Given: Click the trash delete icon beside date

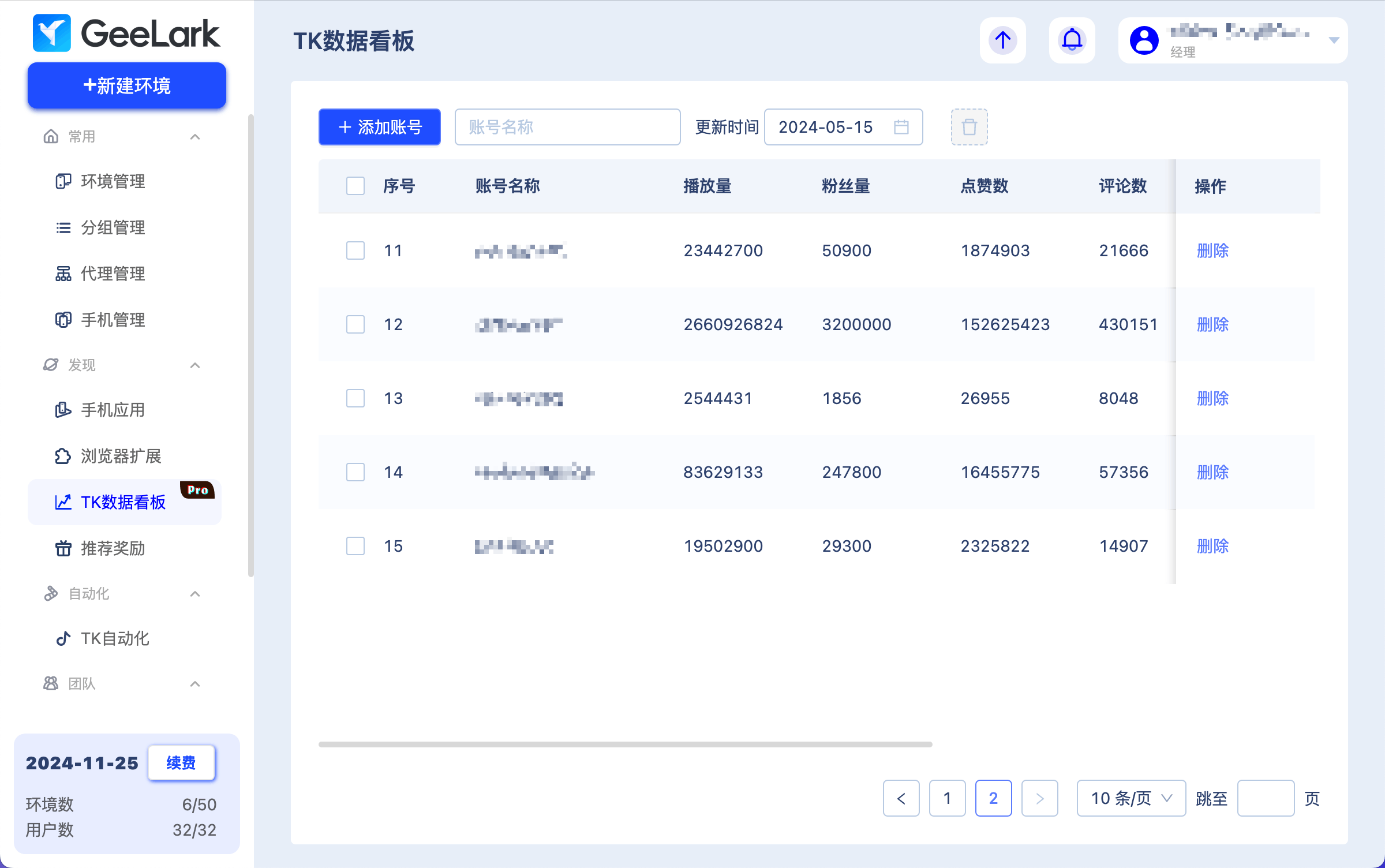Looking at the screenshot, I should [969, 127].
